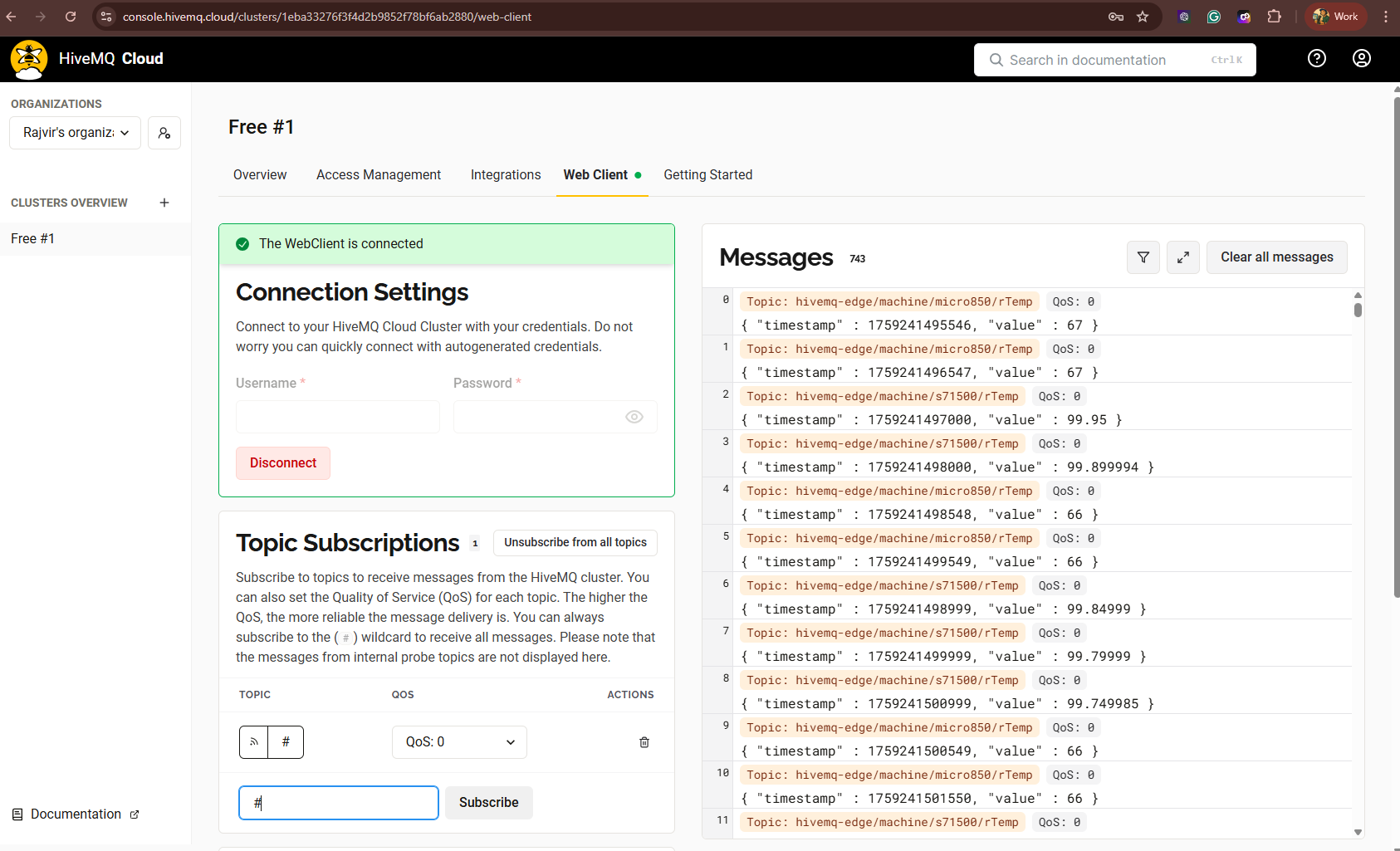Expand messages panel to fullscreen
This screenshot has height=851, width=1400.
tap(1182, 257)
